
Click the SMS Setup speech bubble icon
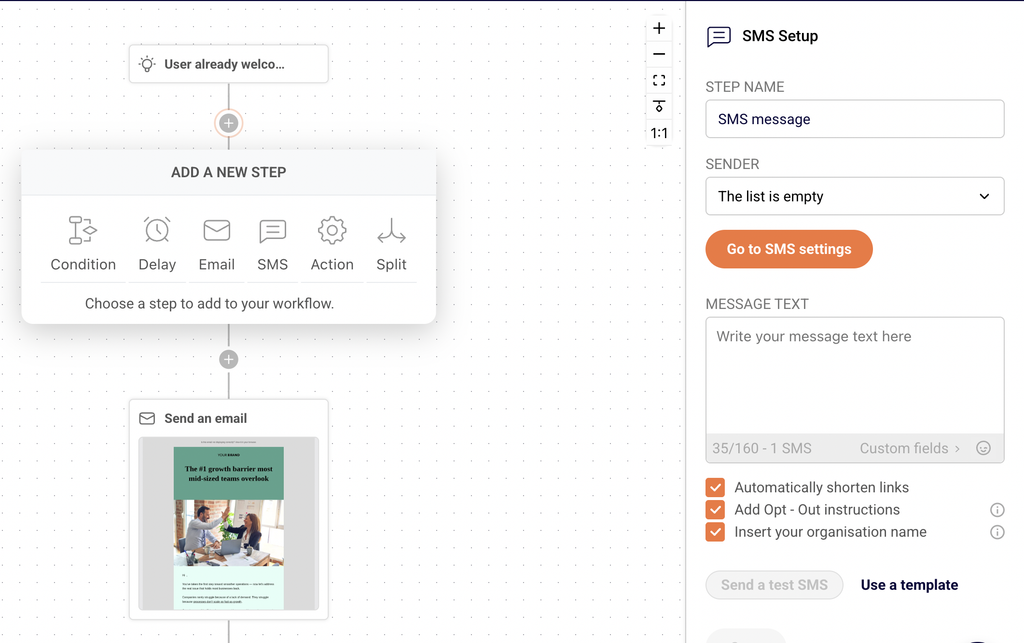(x=718, y=37)
